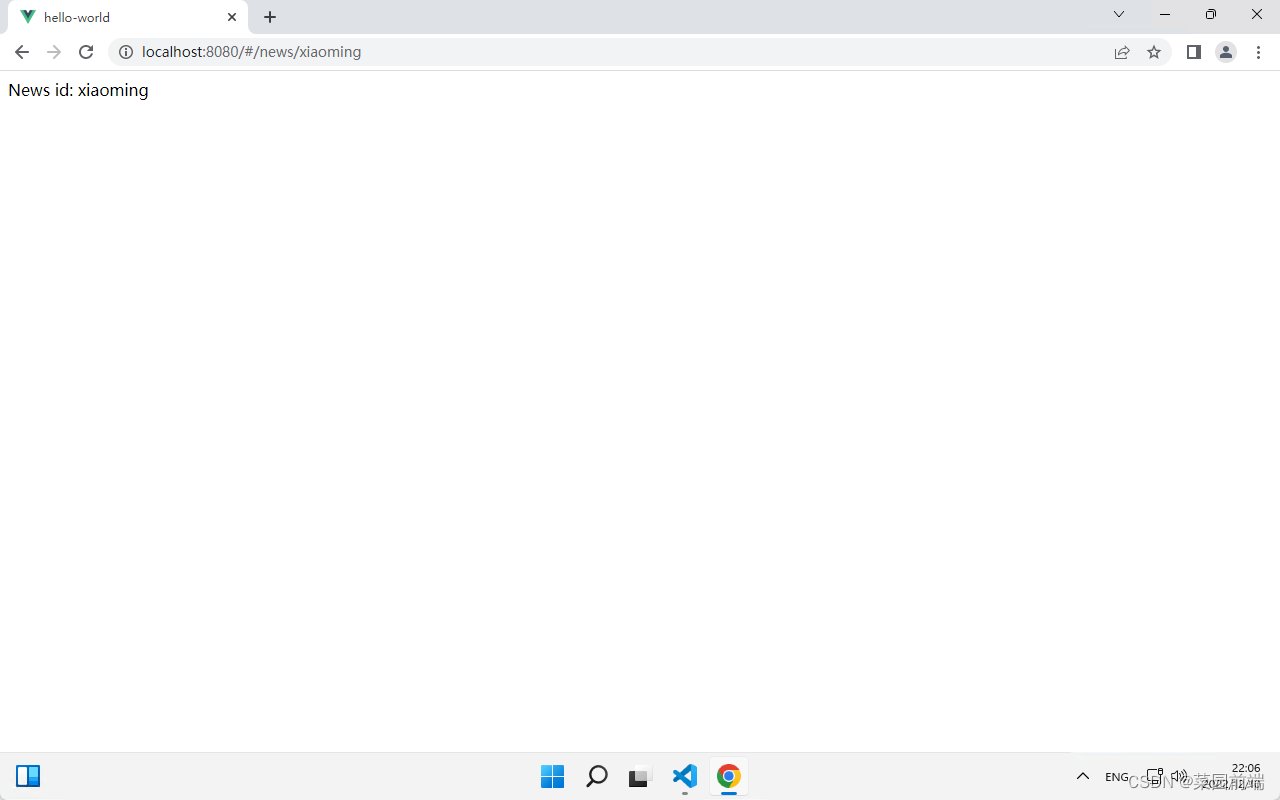The height and width of the screenshot is (800, 1280).
Task: Go forward to the next page
Action: (x=54, y=52)
